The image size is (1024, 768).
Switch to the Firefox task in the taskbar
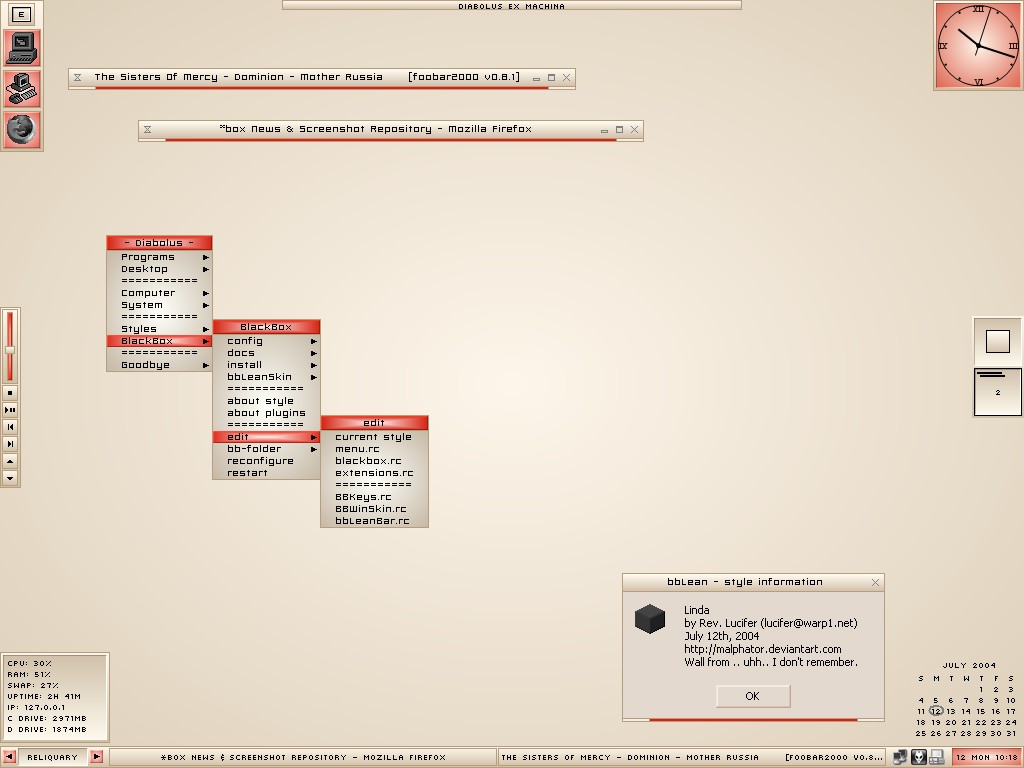pyautogui.click(x=303, y=757)
